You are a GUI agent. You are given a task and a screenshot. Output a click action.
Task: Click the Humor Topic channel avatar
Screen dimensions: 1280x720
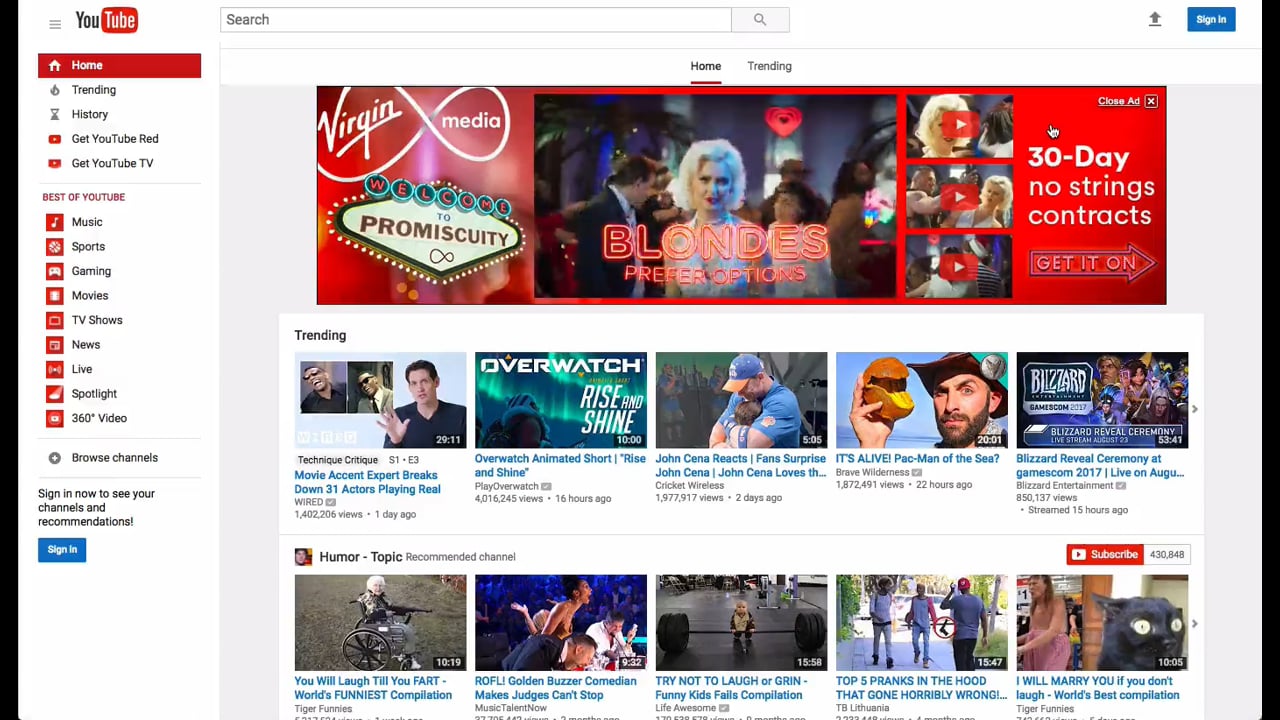pyautogui.click(x=303, y=556)
